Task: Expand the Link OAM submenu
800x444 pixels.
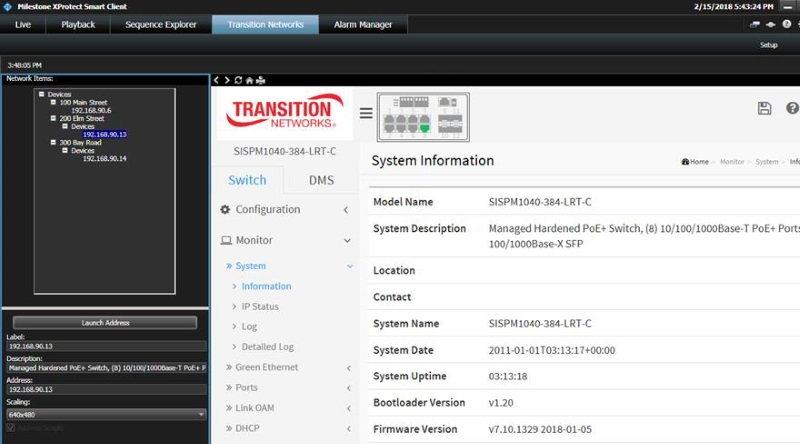Action: coord(288,408)
